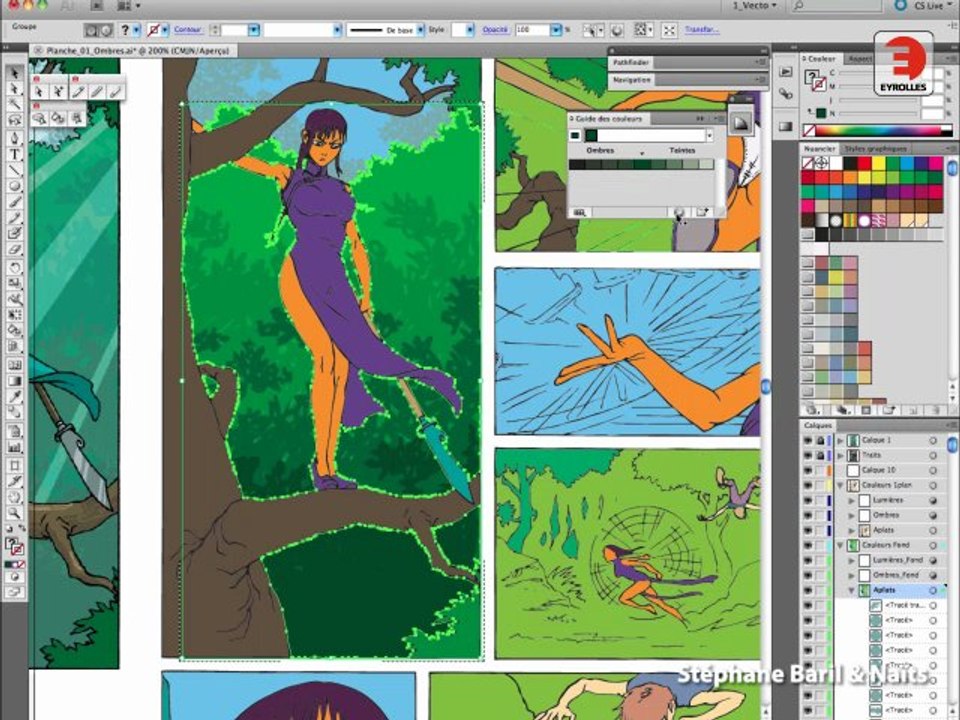Image resolution: width=960 pixels, height=720 pixels.
Task: Switch to the Styles graphiques tab
Action: point(876,149)
